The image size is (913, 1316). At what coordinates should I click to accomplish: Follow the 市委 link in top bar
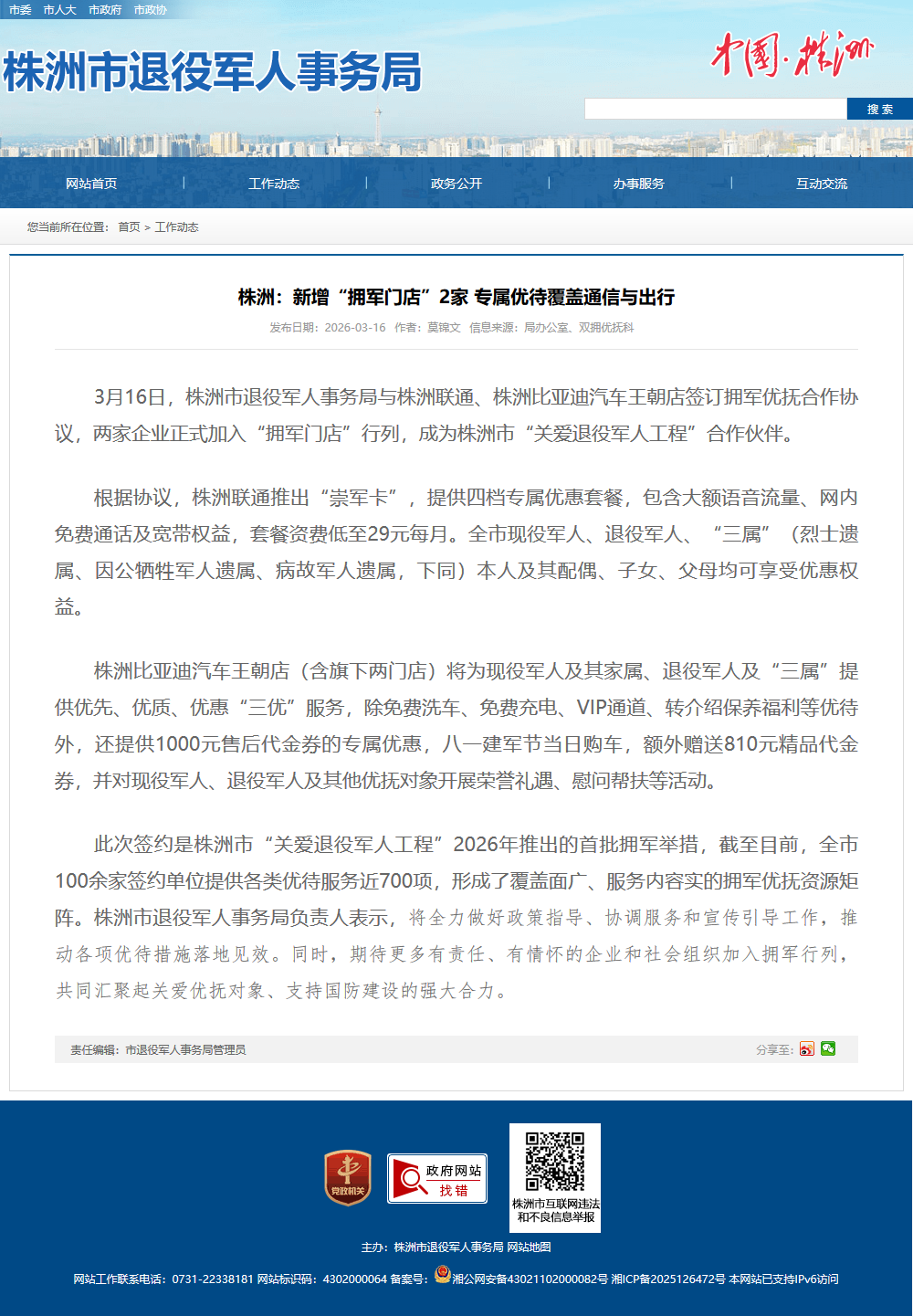pos(20,10)
